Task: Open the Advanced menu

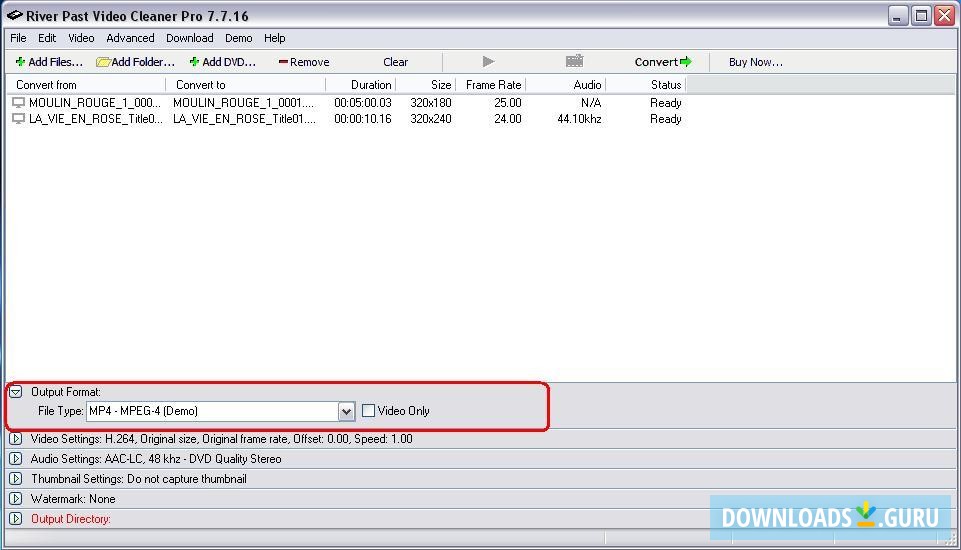Action: tap(131, 38)
